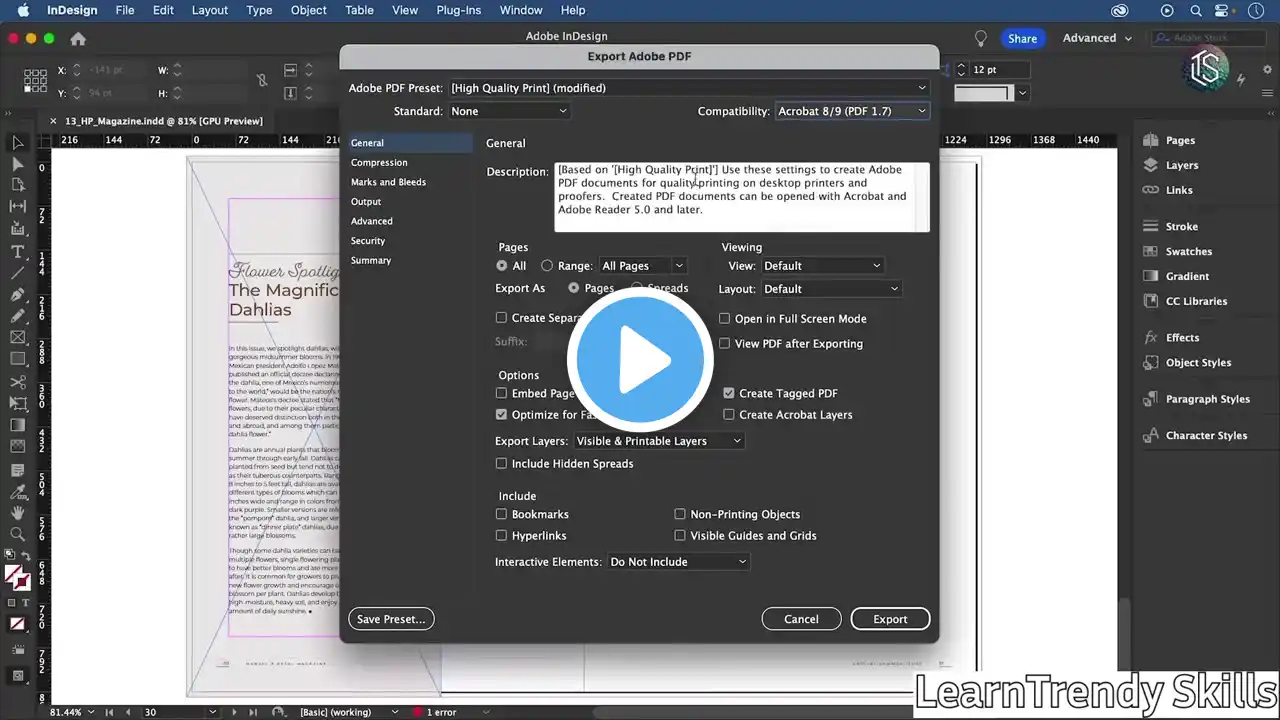Open the Compatibility dropdown
The image size is (1280, 720).
click(853, 111)
